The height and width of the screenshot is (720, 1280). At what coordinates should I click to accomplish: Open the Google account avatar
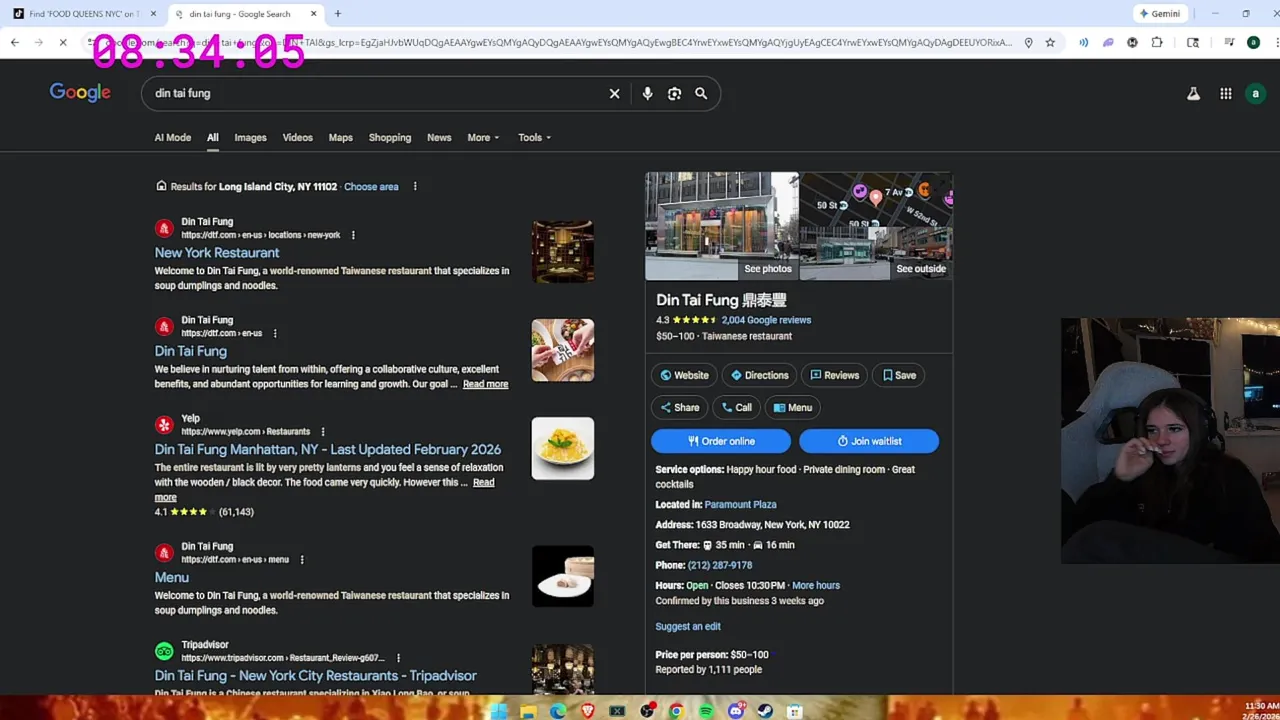(x=1255, y=93)
